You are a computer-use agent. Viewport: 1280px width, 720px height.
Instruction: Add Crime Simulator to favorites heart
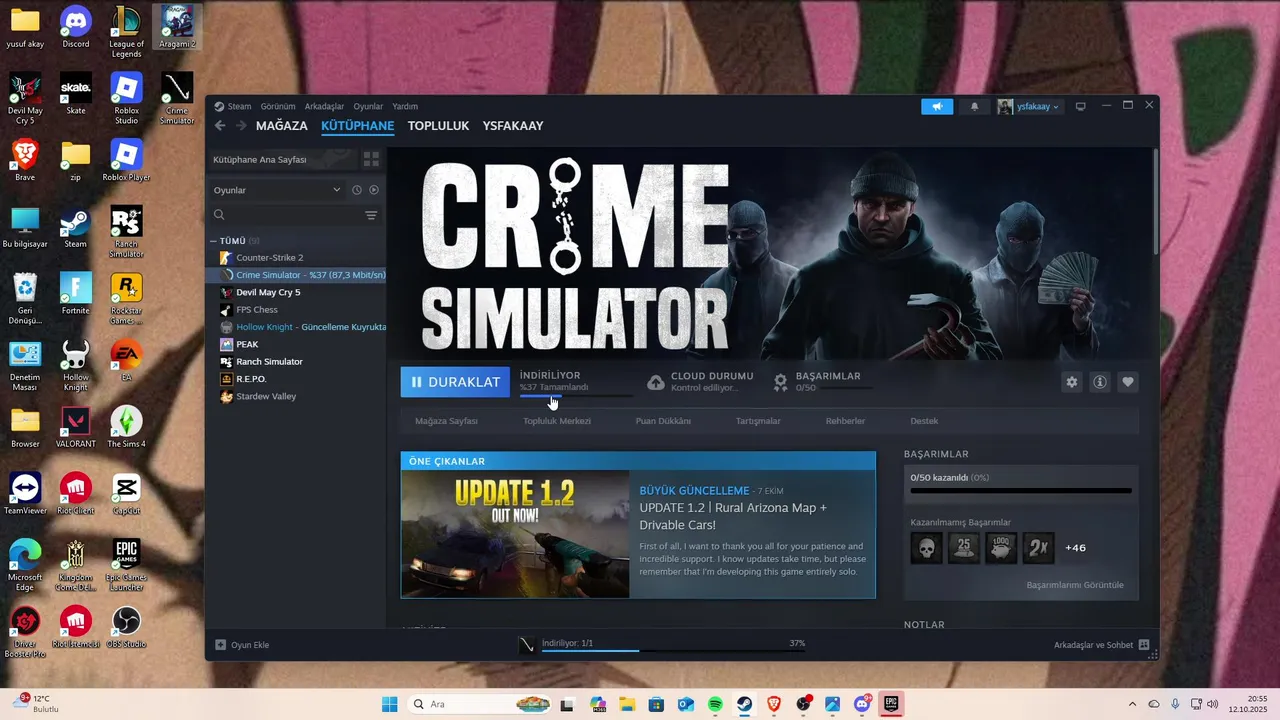pos(1128,382)
